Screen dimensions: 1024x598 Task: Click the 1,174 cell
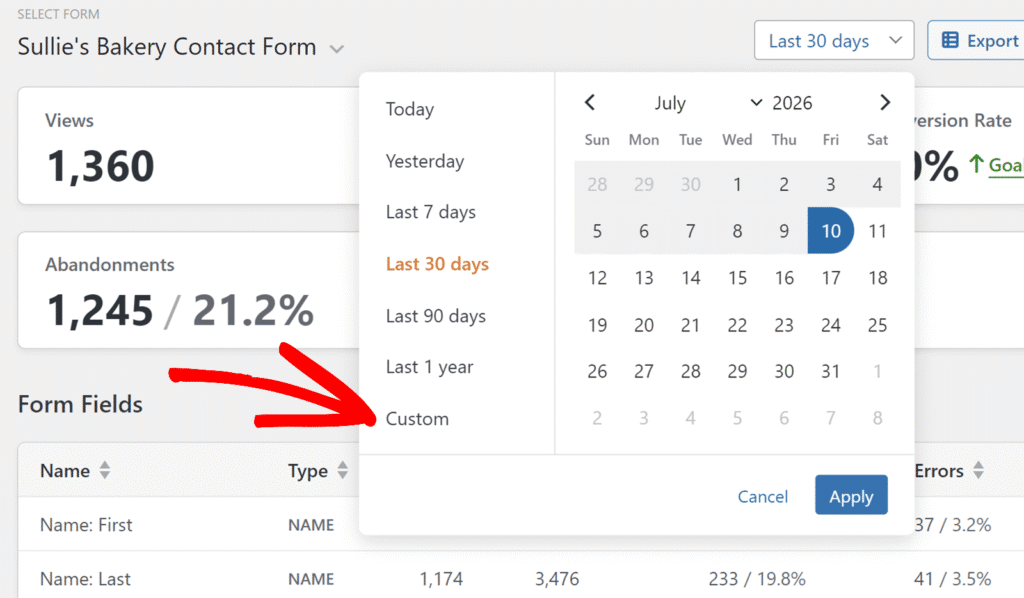[441, 578]
